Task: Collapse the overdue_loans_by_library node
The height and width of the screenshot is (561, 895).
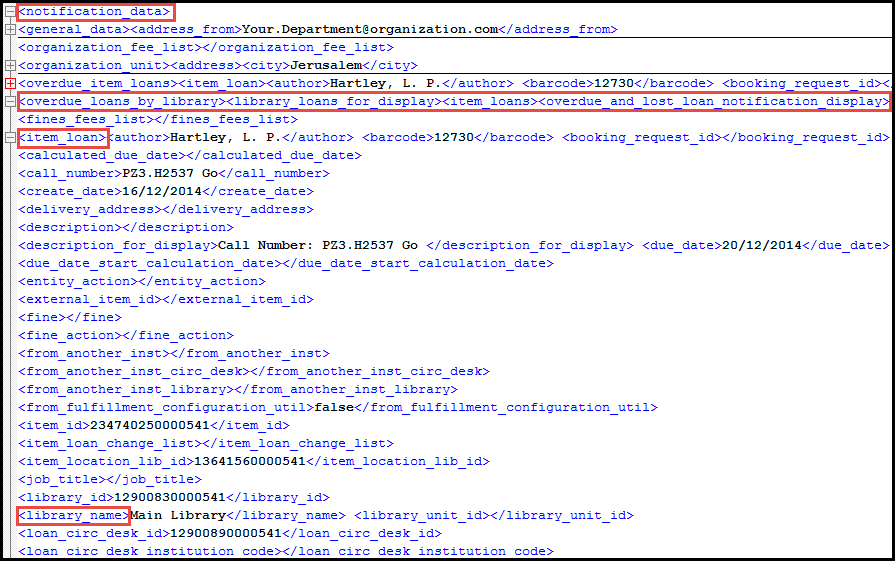Action: tap(10, 101)
